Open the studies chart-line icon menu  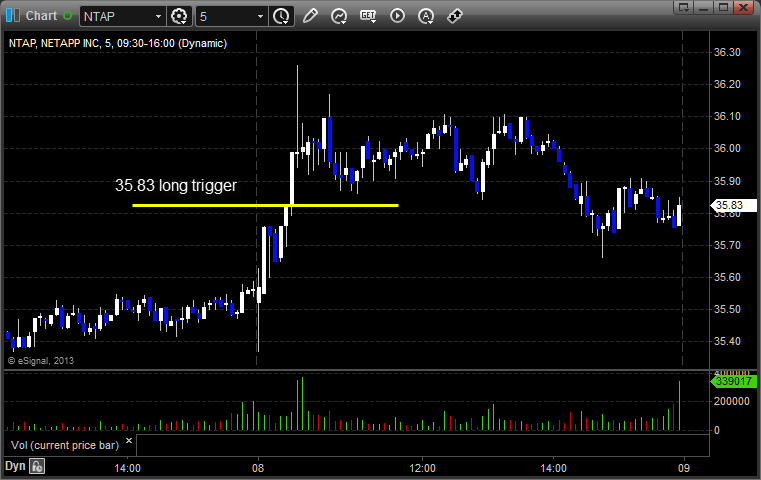coord(339,16)
